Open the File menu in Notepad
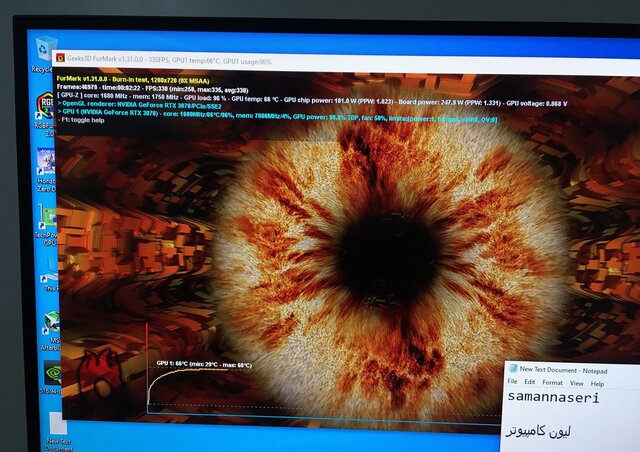The width and height of the screenshot is (640, 452). click(x=512, y=383)
